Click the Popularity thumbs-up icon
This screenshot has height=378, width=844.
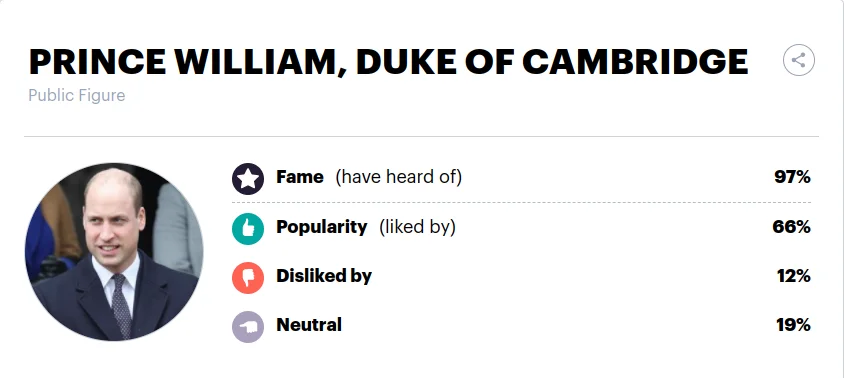(248, 228)
